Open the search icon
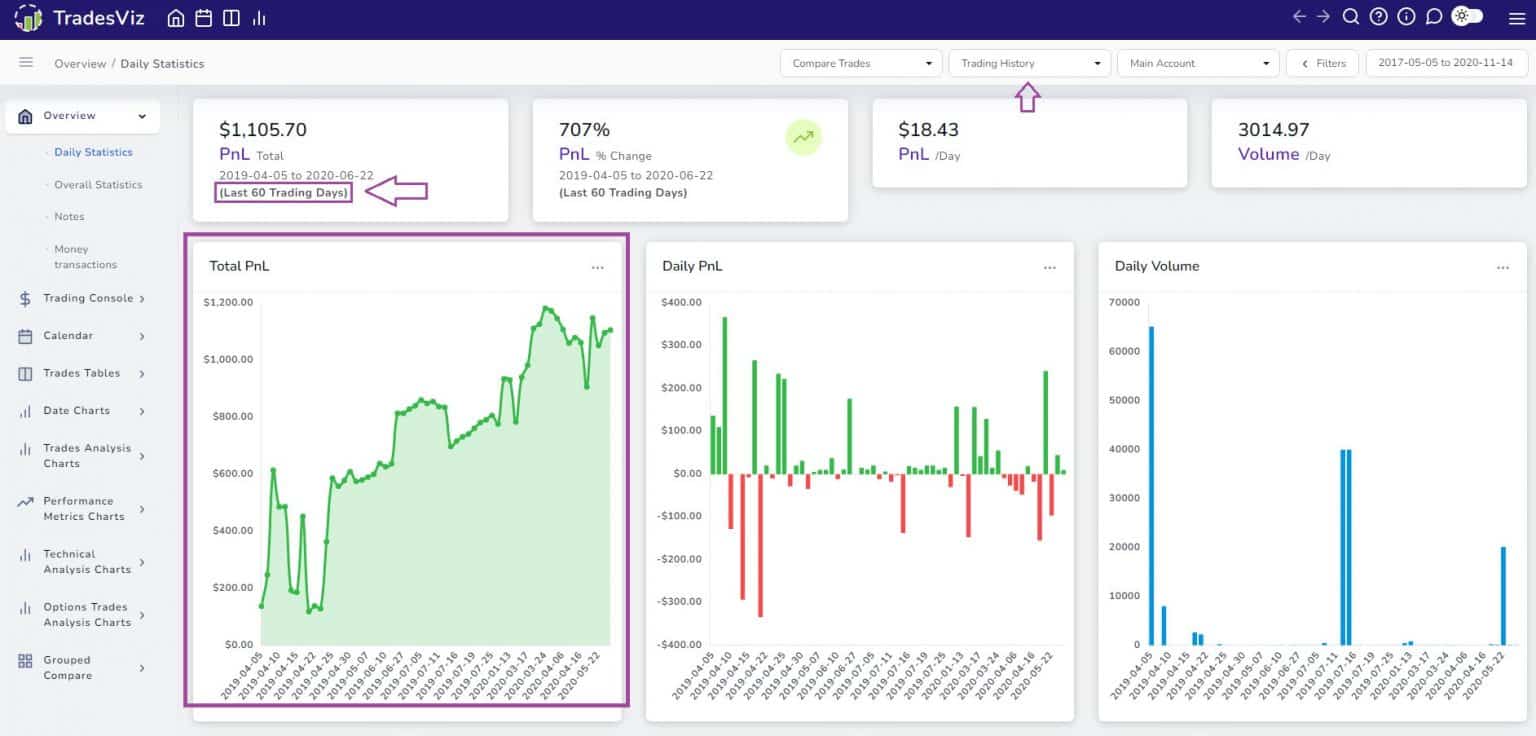1536x736 pixels. click(x=1352, y=17)
